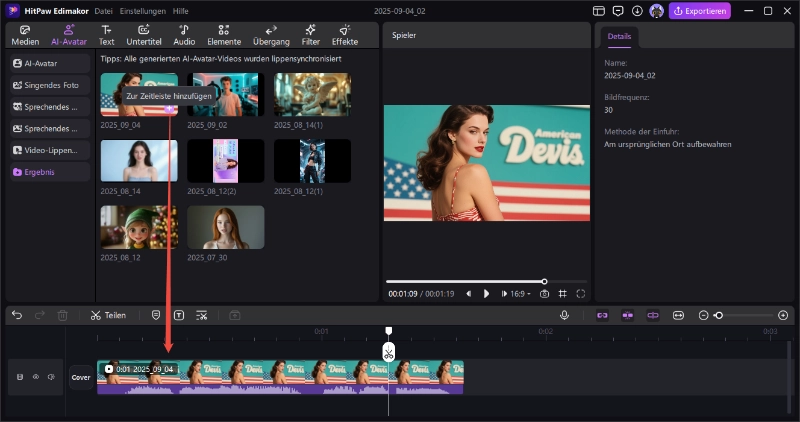Screen dimensions: 800x422
Task: Open the user account avatar
Action: (x=656, y=11)
